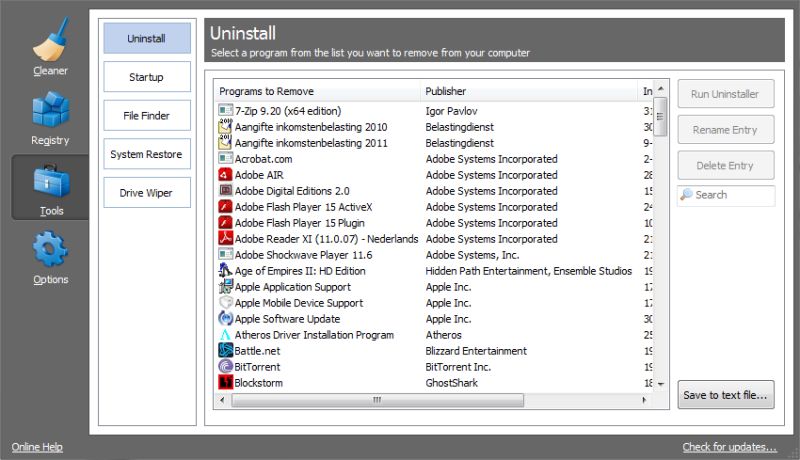Click Save to text file button
The height and width of the screenshot is (460, 800).
click(x=726, y=395)
